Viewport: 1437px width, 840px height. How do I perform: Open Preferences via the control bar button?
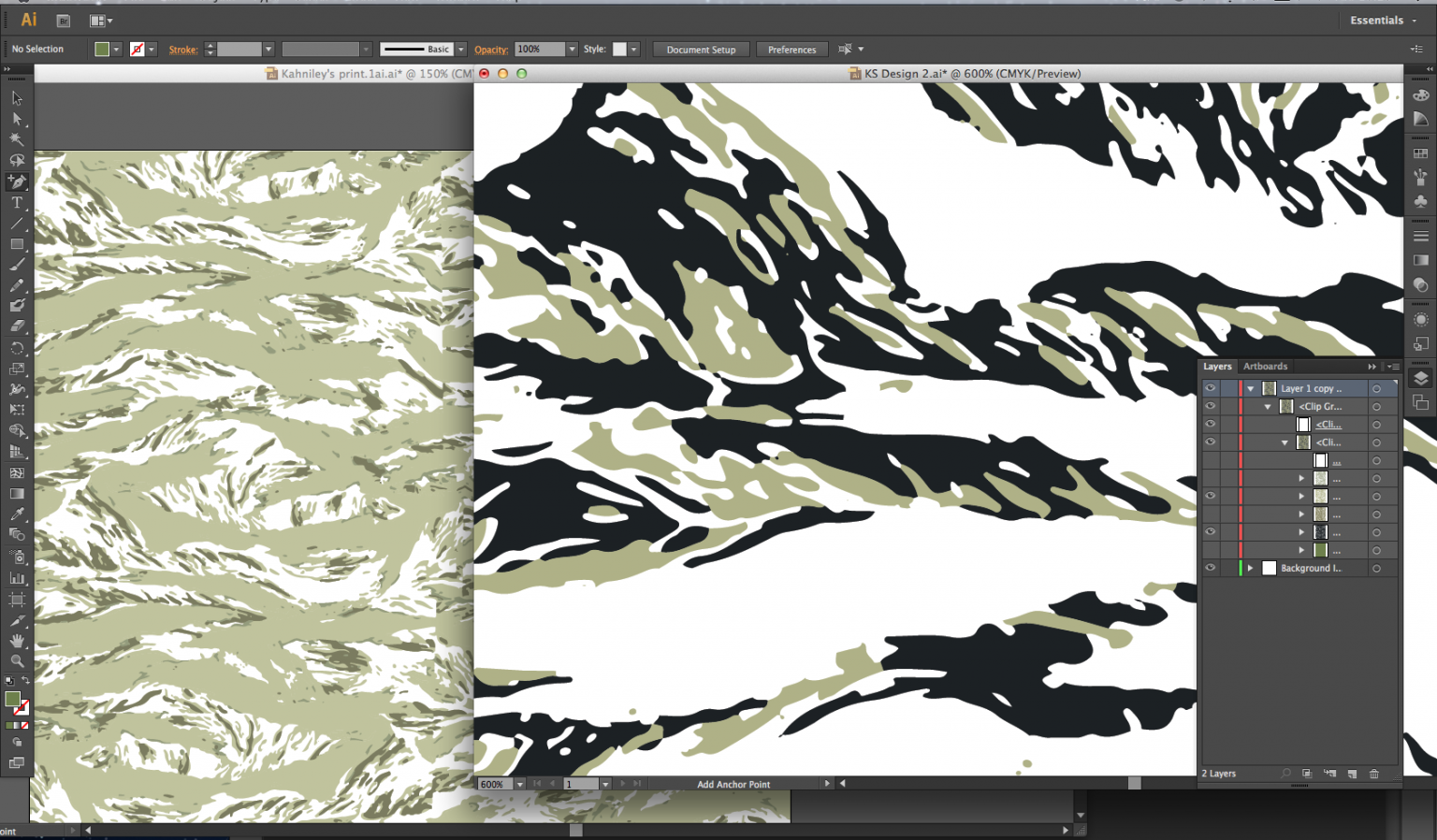791,49
